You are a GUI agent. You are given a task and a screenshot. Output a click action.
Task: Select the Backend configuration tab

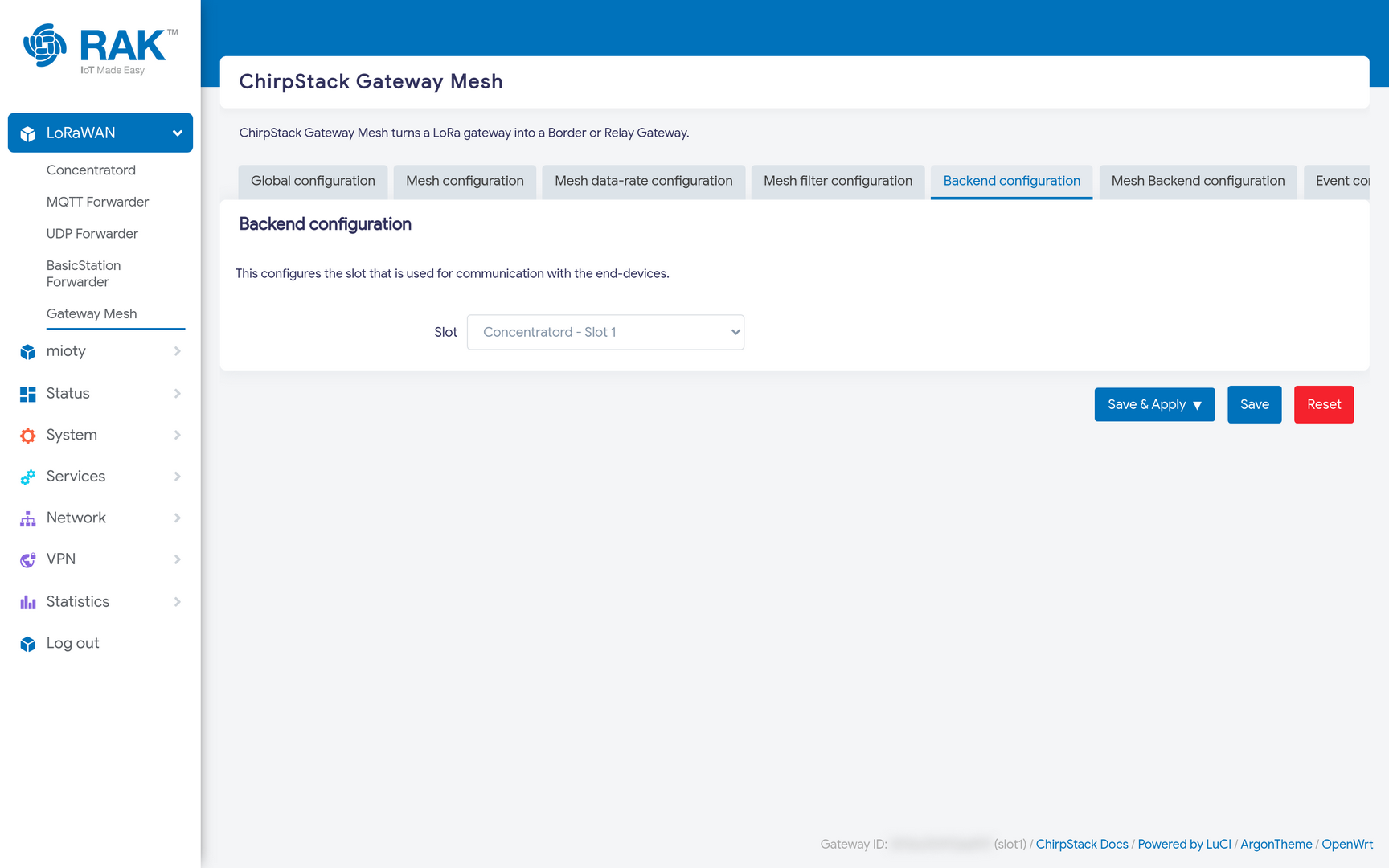(1011, 182)
